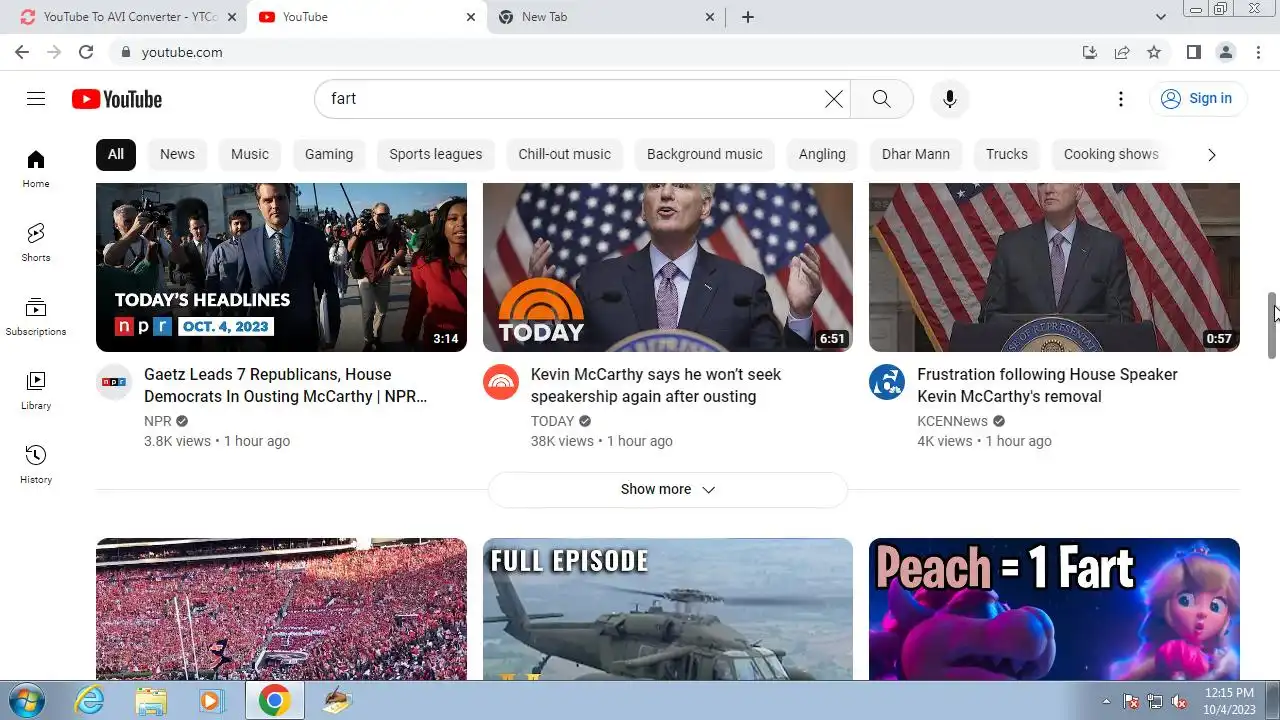Click the browser back arrow
This screenshot has width=1280, height=720.
click(22, 52)
